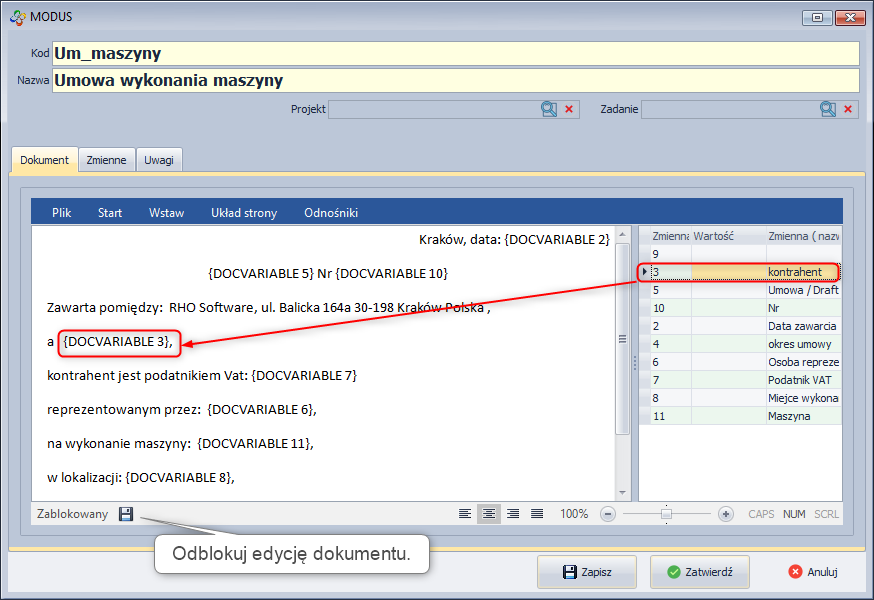
Task: Clear the Zadanie field with red X
Action: (x=848, y=109)
